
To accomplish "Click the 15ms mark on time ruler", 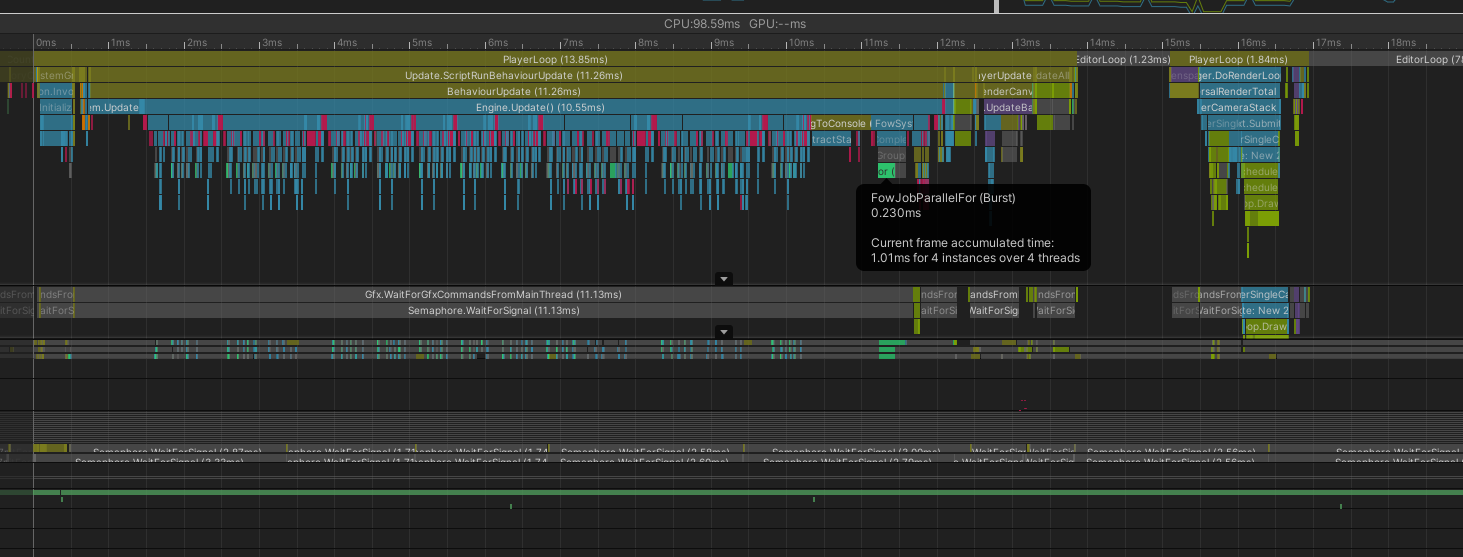I will 1175,43.
